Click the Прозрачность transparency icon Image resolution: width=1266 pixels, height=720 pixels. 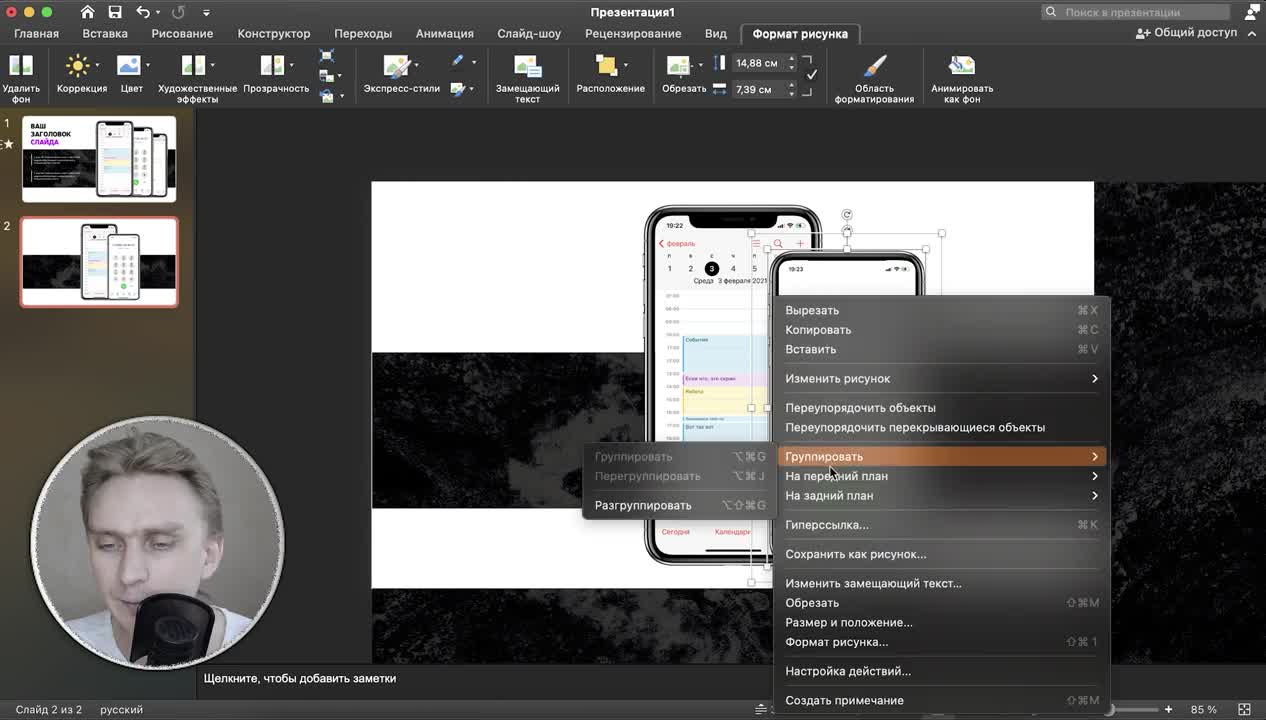[271, 66]
